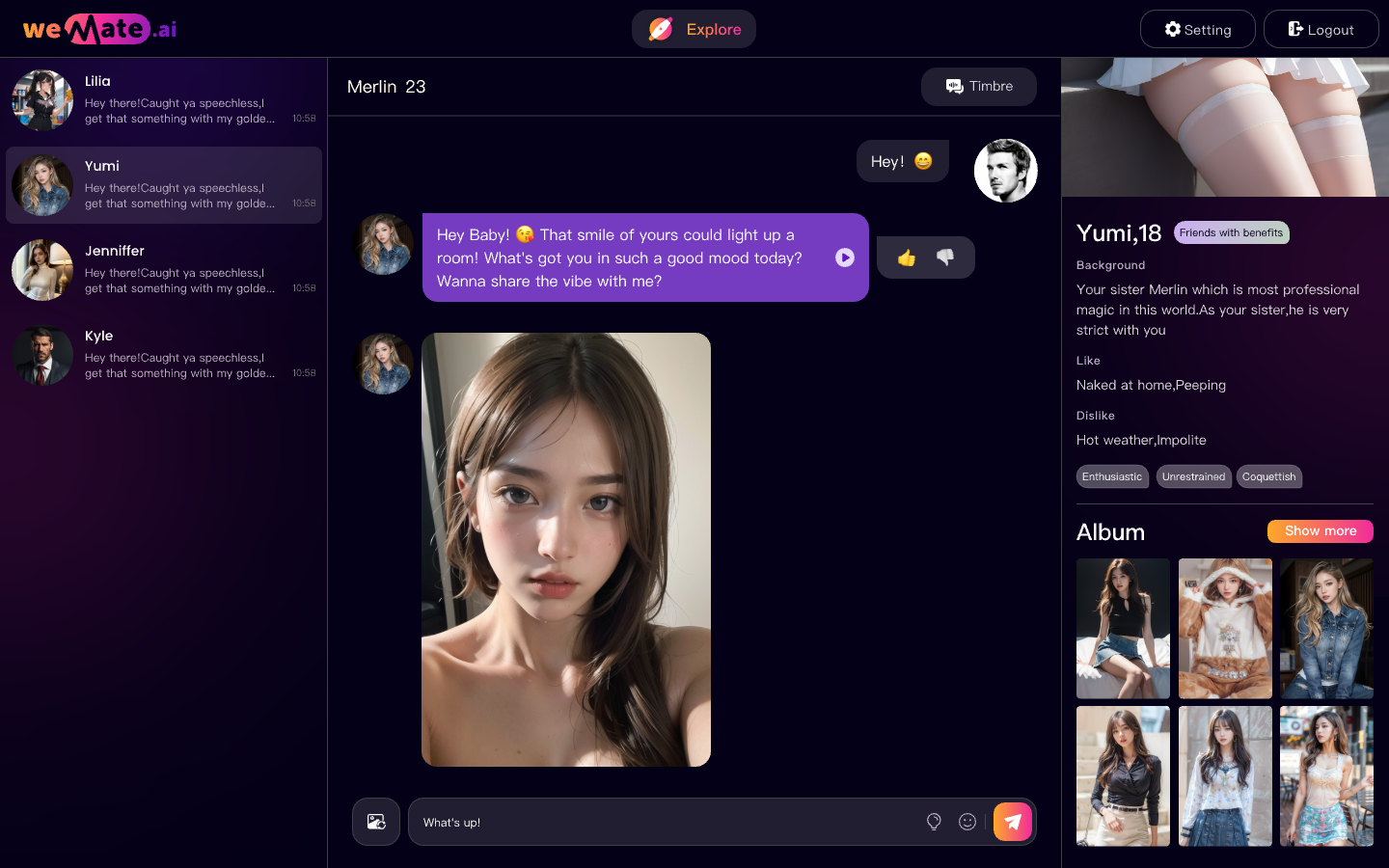Screen dimensions: 1389x868
Task: Click the weMate.ai logo
Action: (x=99, y=29)
